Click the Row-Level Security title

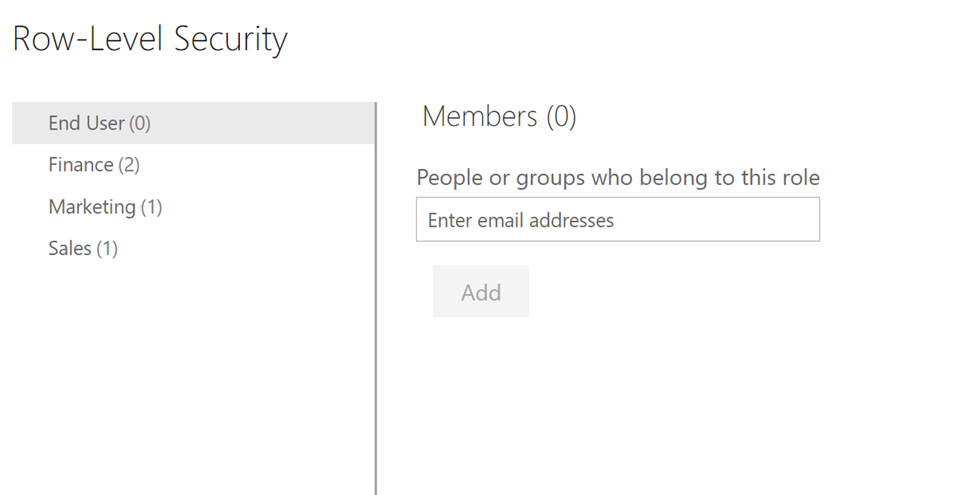(x=150, y=39)
